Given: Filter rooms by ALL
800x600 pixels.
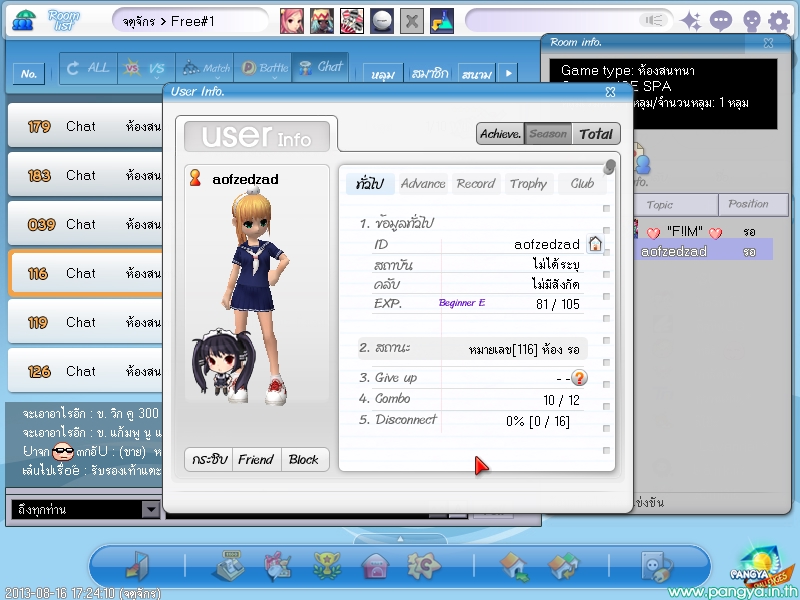Looking at the screenshot, I should pos(88,68).
